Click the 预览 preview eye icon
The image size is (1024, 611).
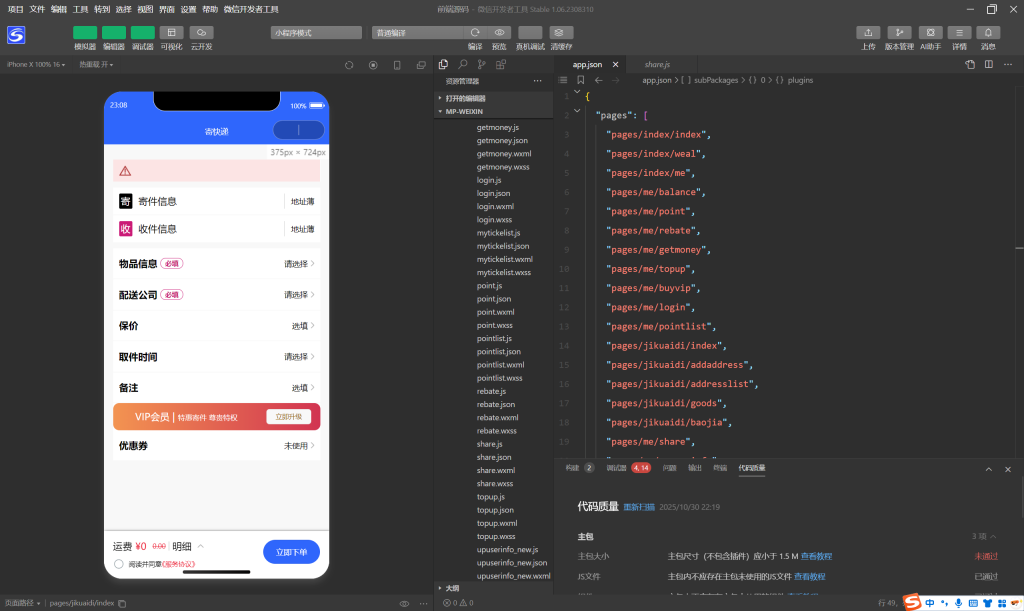499,33
